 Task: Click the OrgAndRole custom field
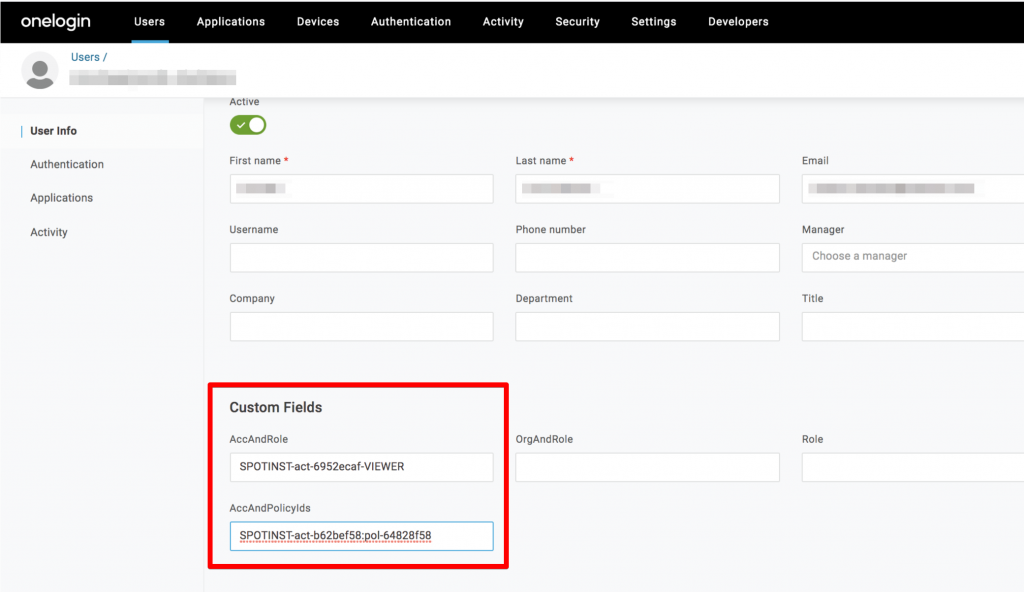[x=647, y=467]
